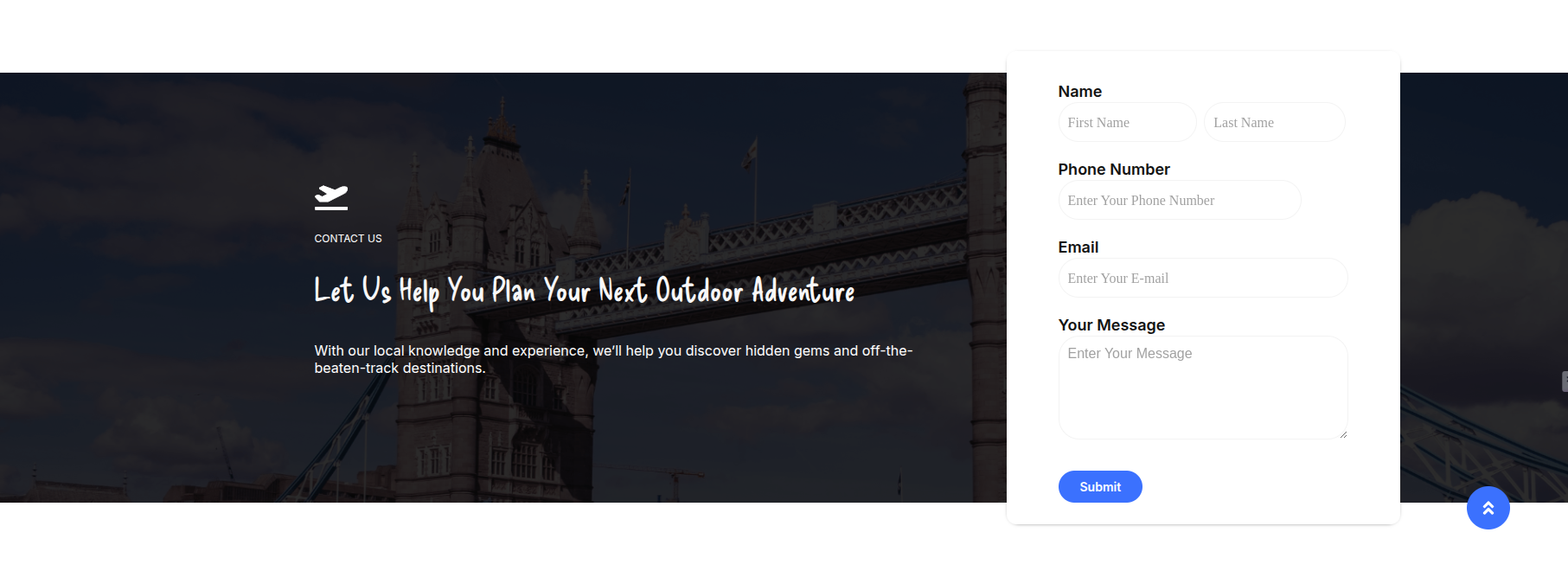Focus the Last Name field

point(1274,122)
